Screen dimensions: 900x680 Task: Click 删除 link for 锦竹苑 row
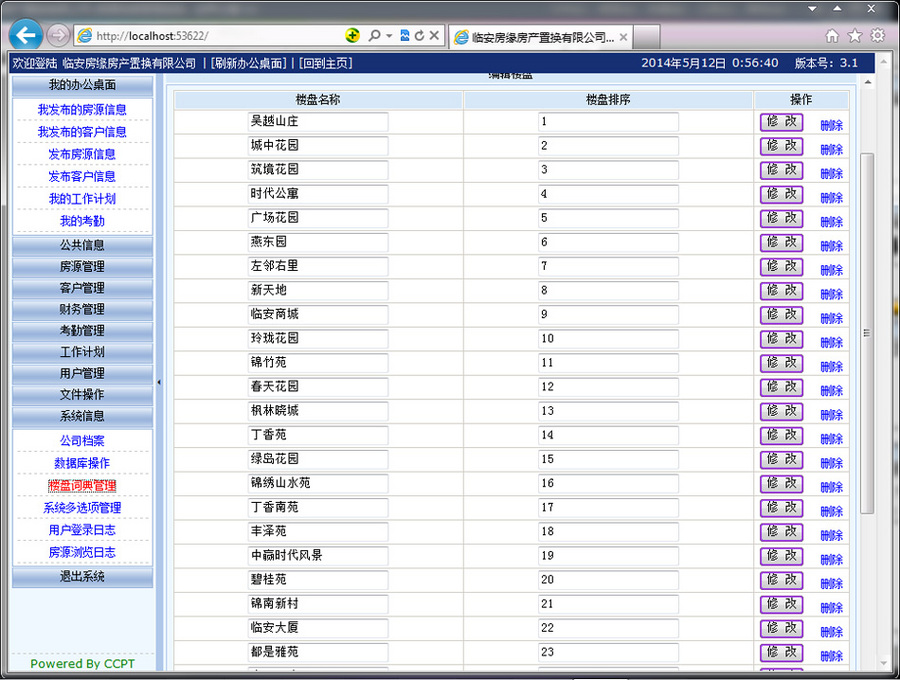pyautogui.click(x=831, y=367)
